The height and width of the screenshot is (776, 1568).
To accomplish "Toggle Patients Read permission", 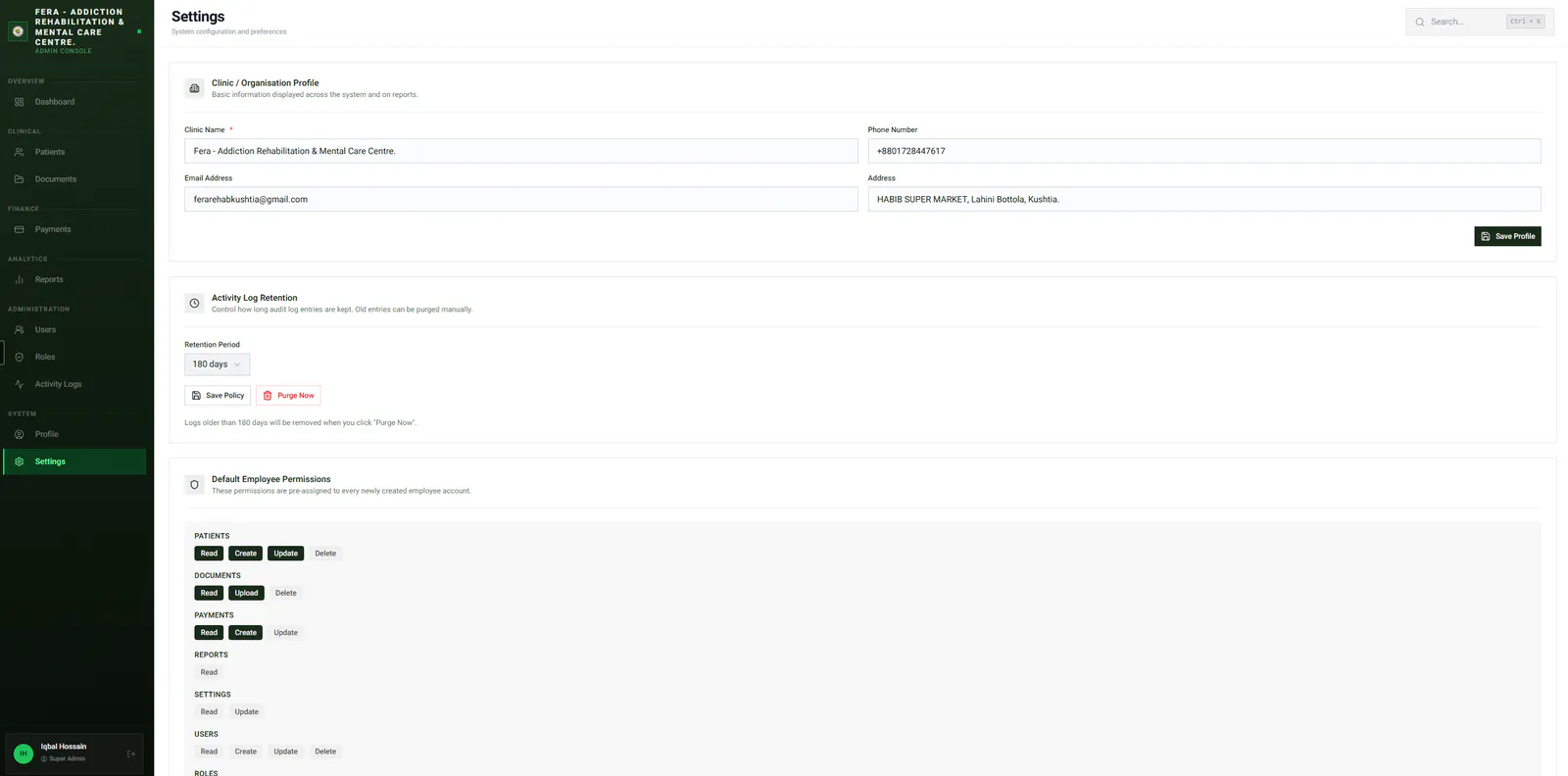I will tap(209, 554).
